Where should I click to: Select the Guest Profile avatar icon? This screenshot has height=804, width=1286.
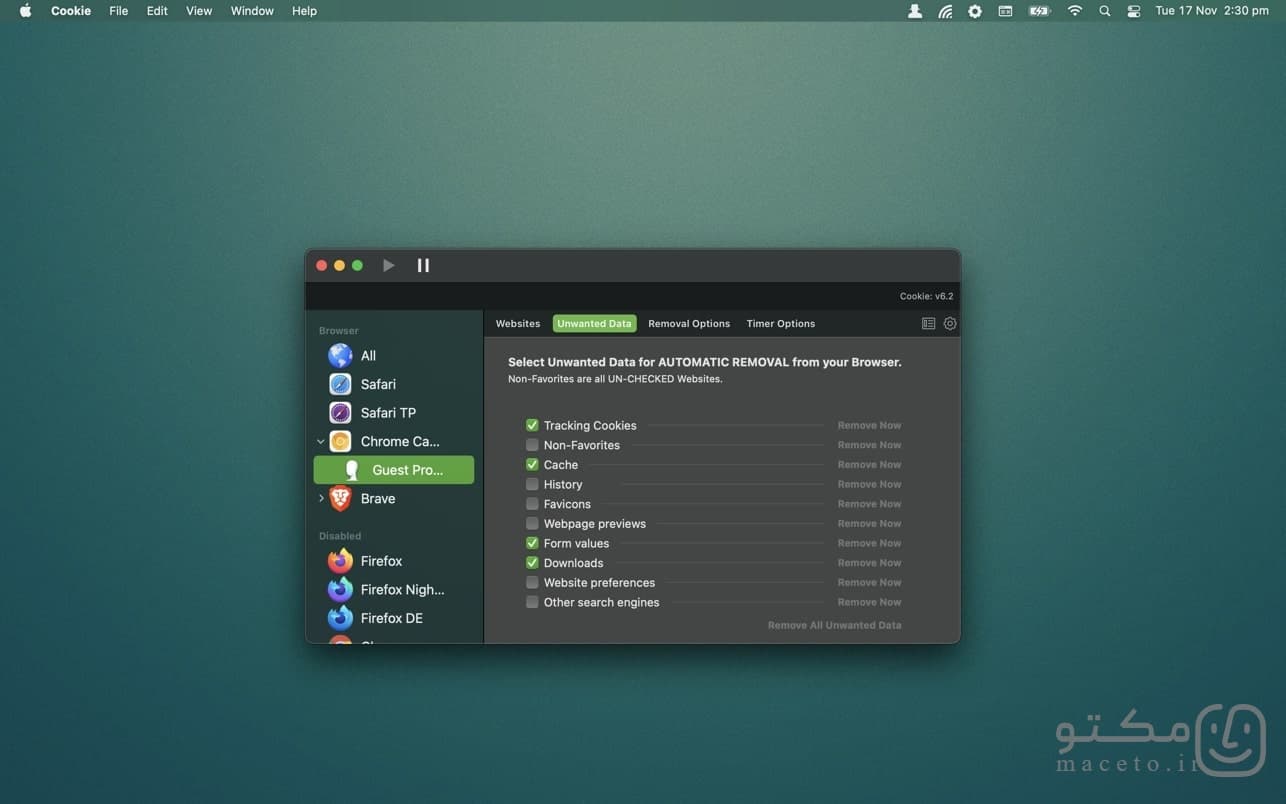coord(352,470)
